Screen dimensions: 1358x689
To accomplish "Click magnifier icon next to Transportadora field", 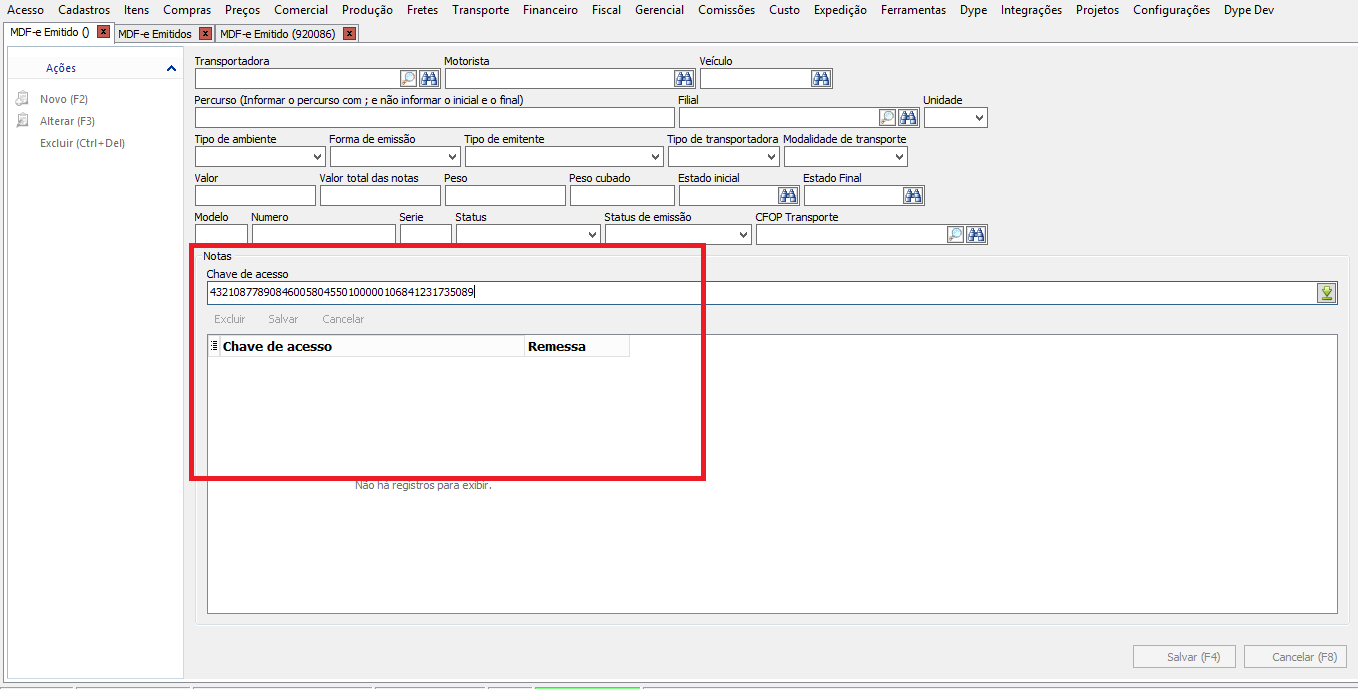I will [x=408, y=78].
